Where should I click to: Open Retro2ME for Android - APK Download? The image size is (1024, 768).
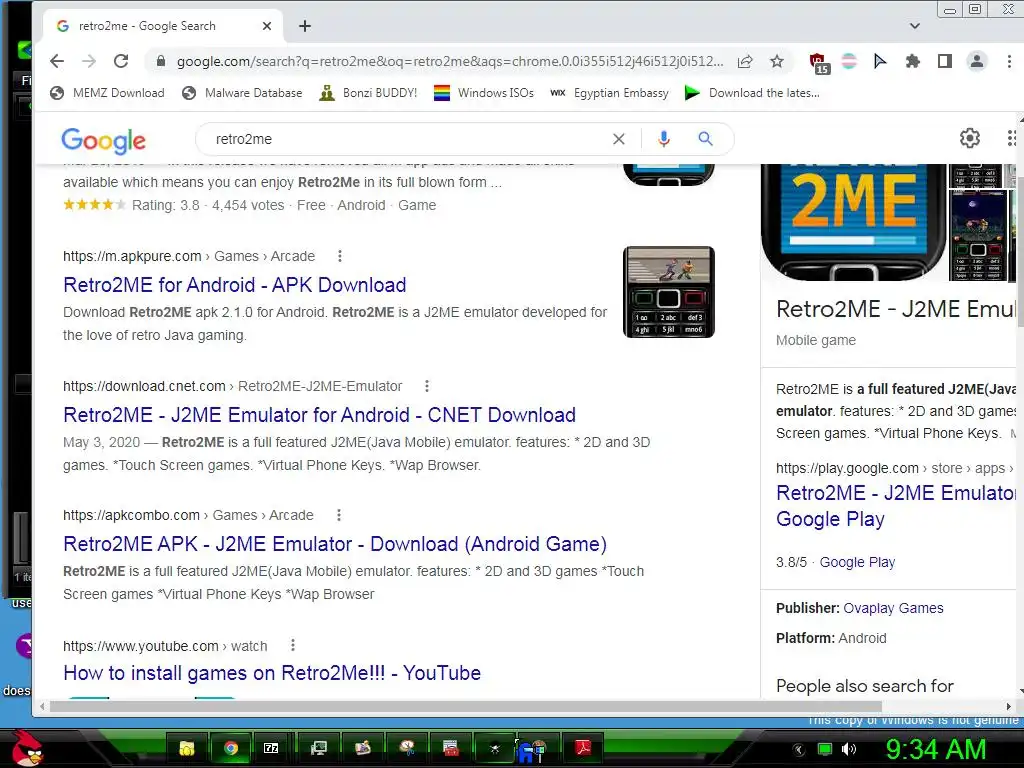234,285
